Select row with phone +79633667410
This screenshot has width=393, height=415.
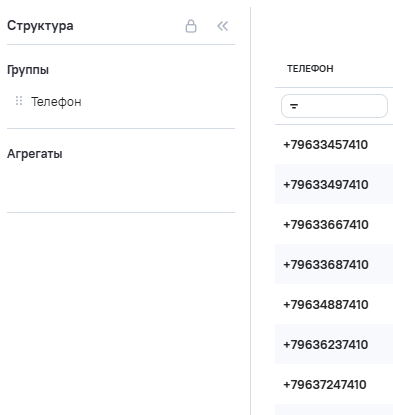(334, 224)
